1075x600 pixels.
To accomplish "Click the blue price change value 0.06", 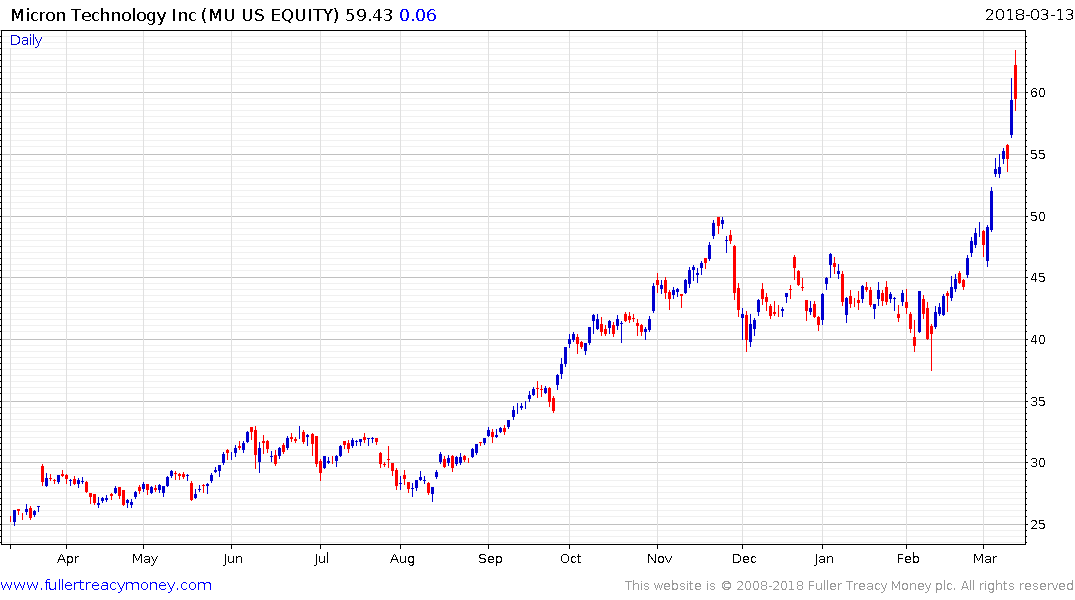I will tap(418, 15).
